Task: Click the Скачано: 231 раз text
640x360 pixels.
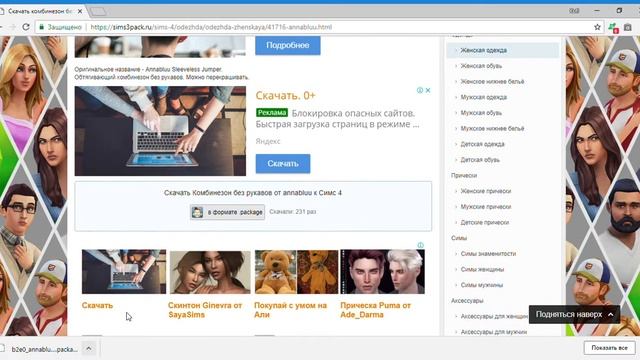Action: coord(293,212)
